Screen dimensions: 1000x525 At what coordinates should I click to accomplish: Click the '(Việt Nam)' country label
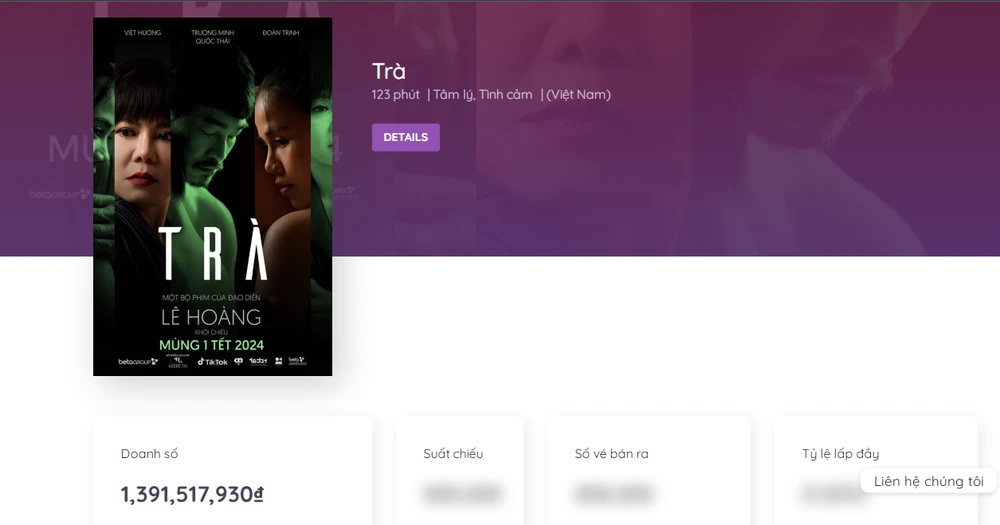[x=578, y=95]
